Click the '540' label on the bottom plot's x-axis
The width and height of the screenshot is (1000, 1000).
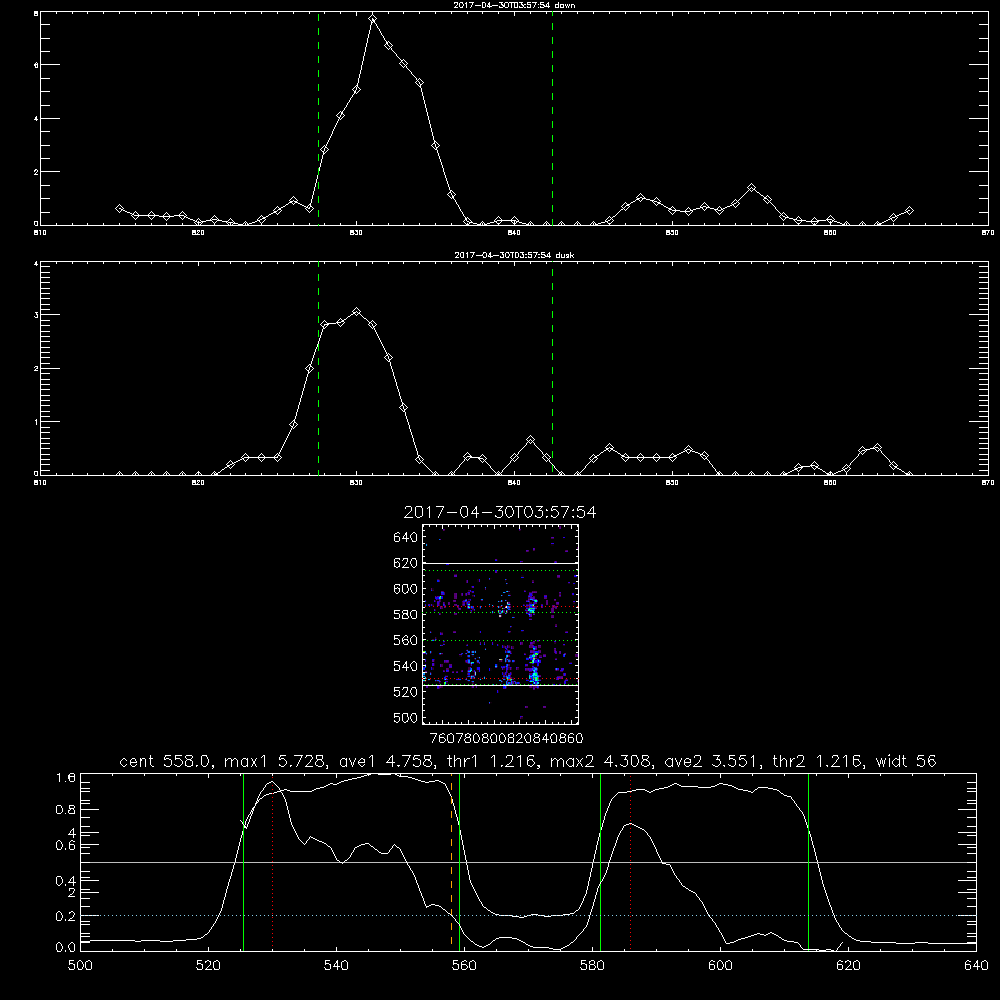click(x=336, y=966)
